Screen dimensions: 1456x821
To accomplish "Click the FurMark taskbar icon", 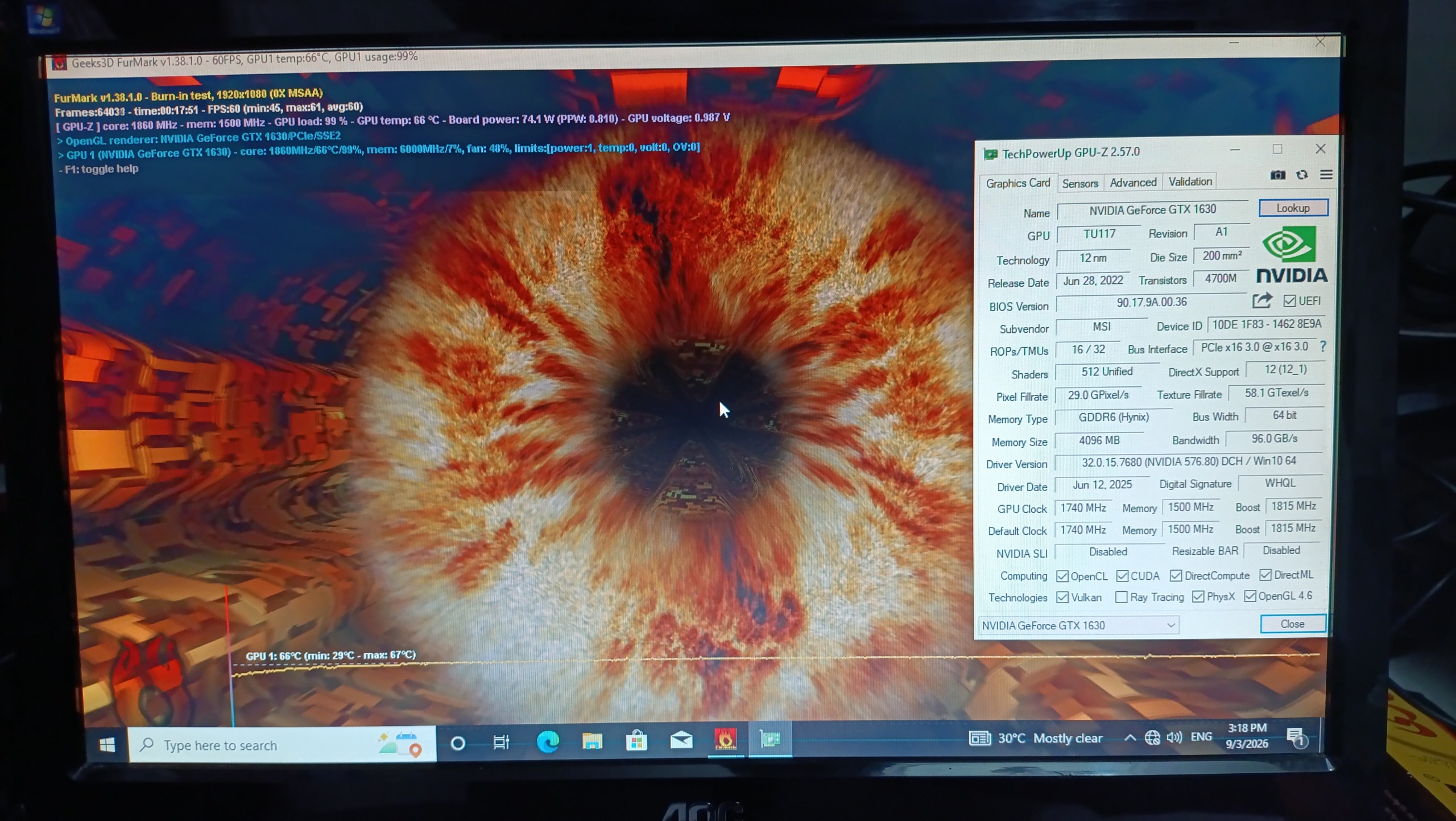I will click(x=725, y=740).
